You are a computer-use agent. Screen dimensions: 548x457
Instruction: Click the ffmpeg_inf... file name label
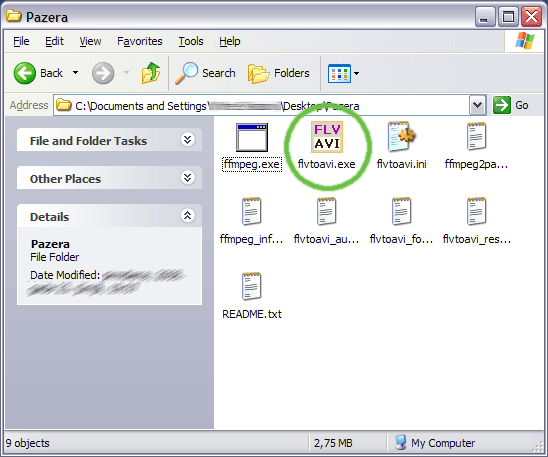pyautogui.click(x=251, y=239)
